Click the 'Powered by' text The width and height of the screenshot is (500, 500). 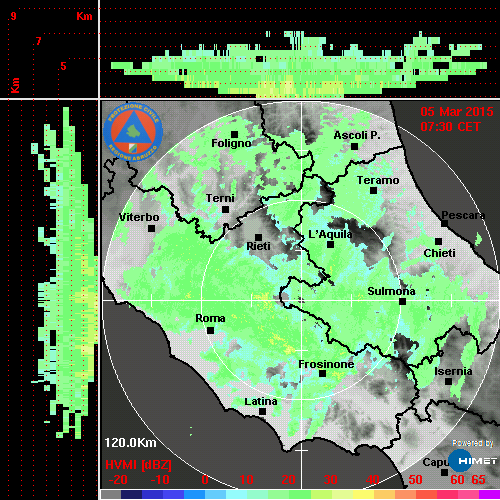tap(473, 443)
